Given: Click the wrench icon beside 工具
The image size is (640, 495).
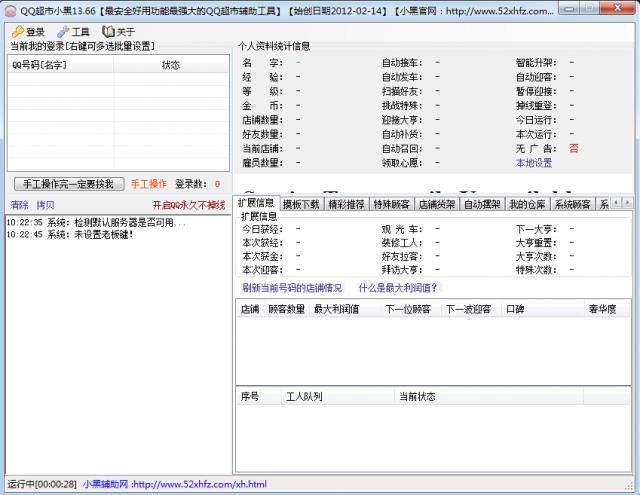Looking at the screenshot, I should coord(63,31).
